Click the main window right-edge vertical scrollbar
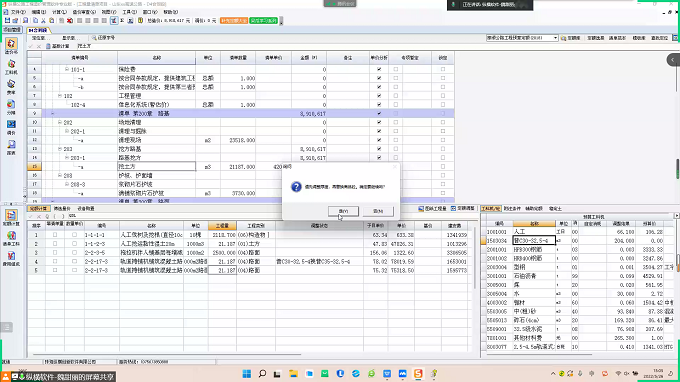Screen dimensions: 680x382 click(x=678, y=169)
